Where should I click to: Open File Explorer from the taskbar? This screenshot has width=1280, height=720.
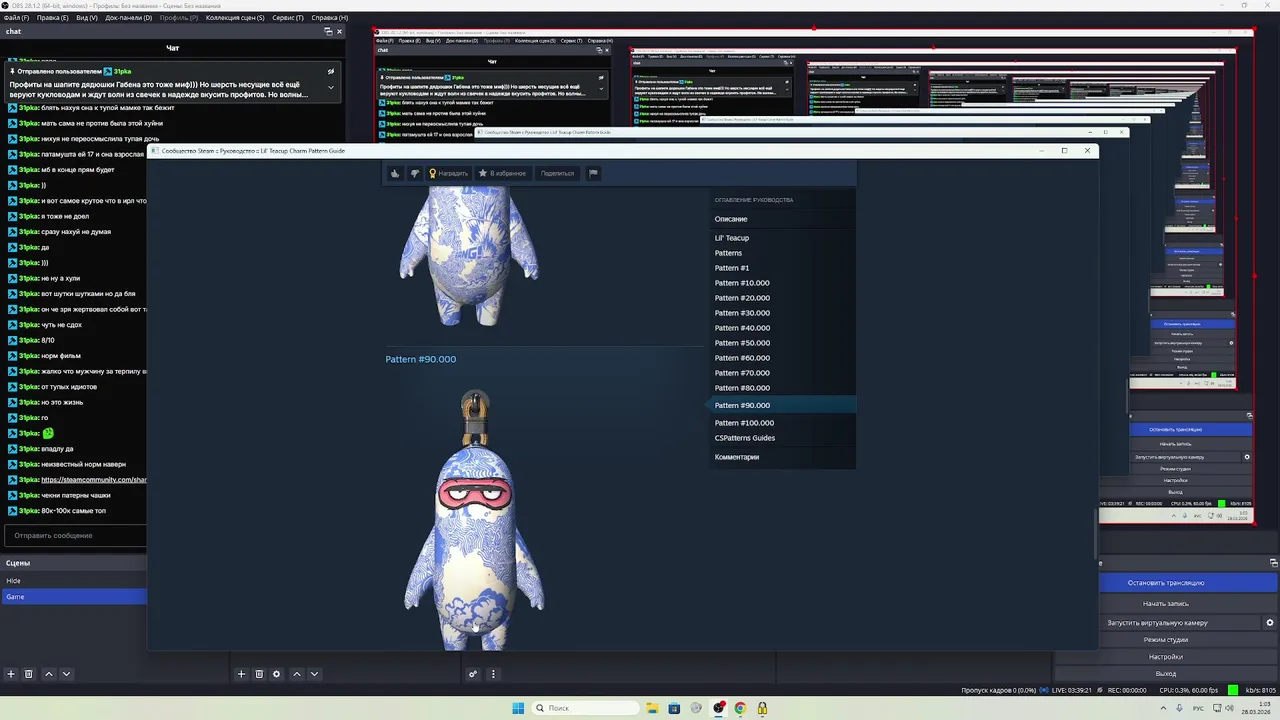click(x=652, y=708)
